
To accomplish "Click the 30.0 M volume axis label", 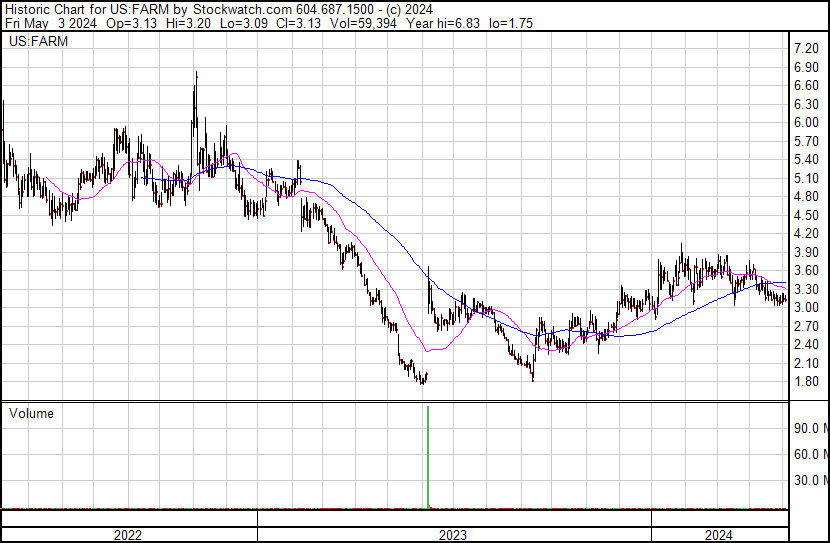I will (x=809, y=481).
